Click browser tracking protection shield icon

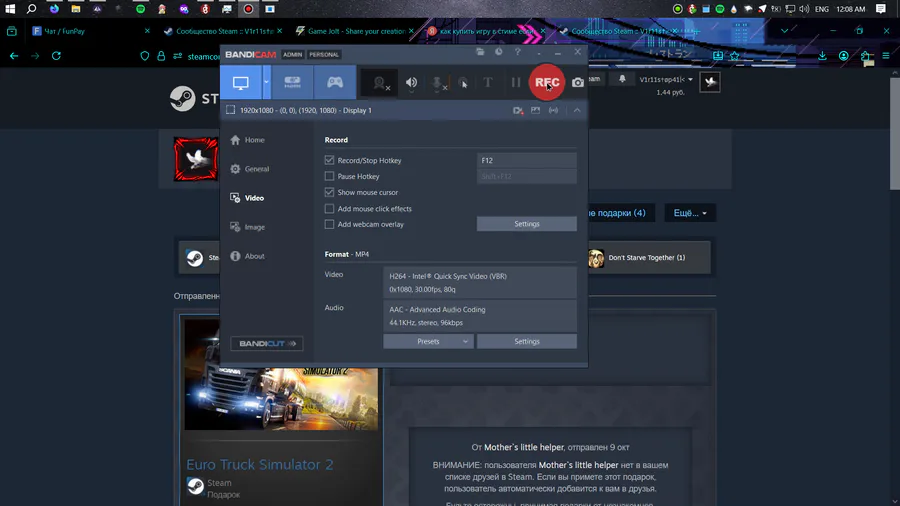click(145, 56)
